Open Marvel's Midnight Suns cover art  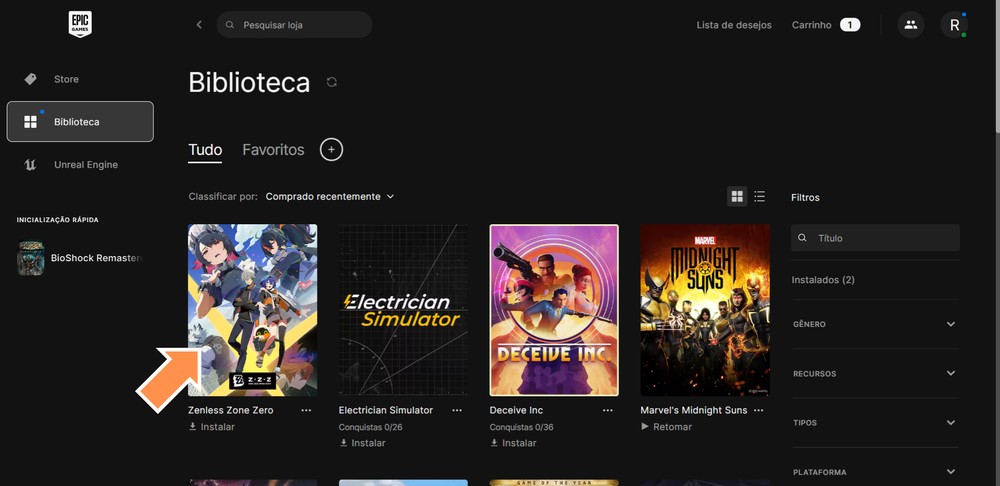pos(705,310)
